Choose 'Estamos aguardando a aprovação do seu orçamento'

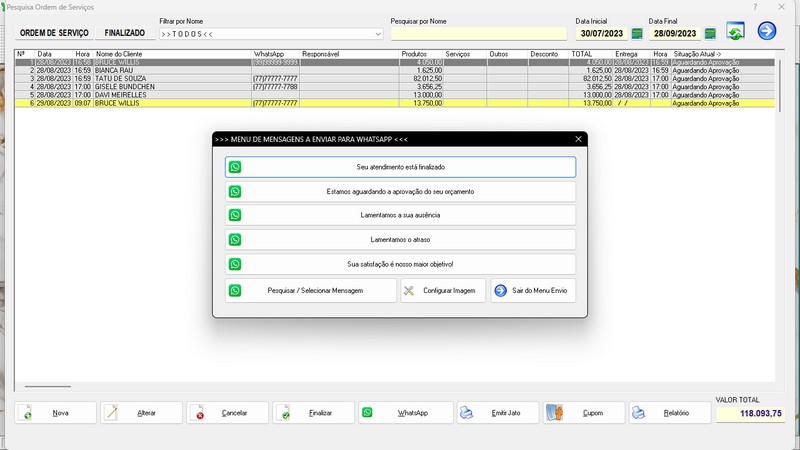coord(400,191)
